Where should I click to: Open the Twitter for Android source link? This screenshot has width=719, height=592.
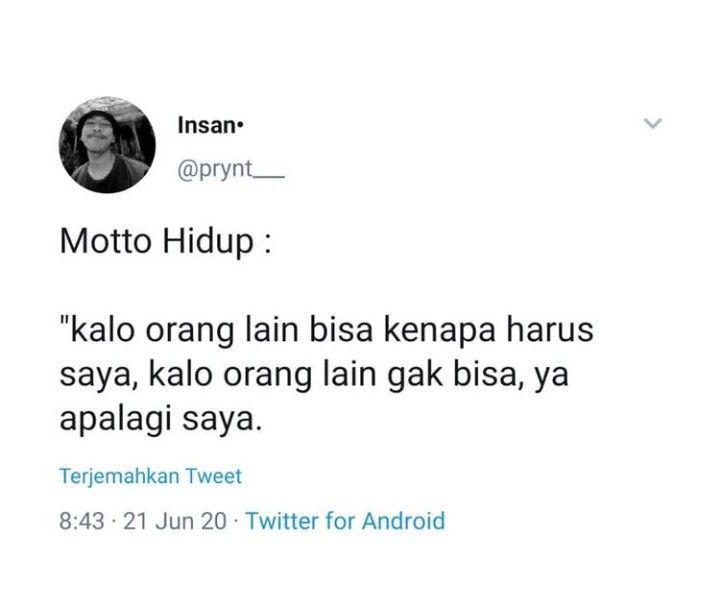coord(345,521)
